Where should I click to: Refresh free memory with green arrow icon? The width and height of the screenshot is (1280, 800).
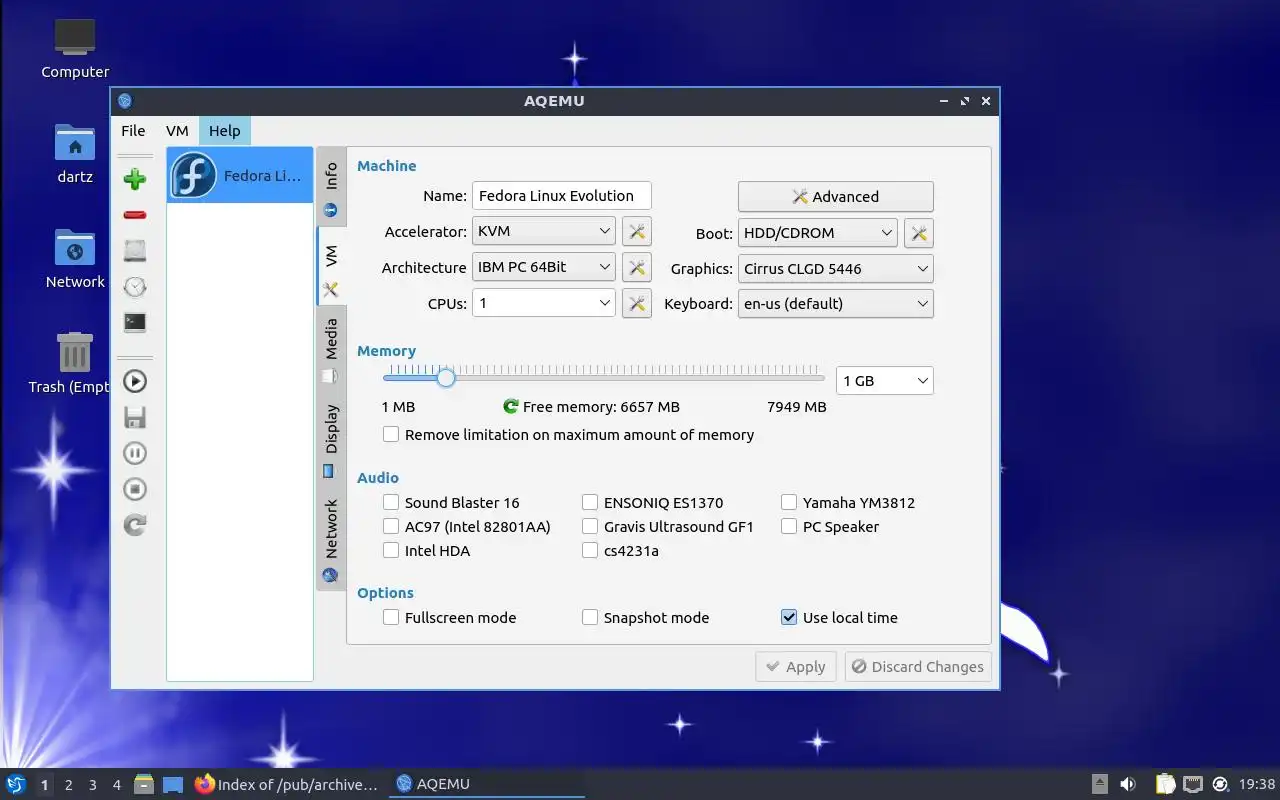coord(511,407)
